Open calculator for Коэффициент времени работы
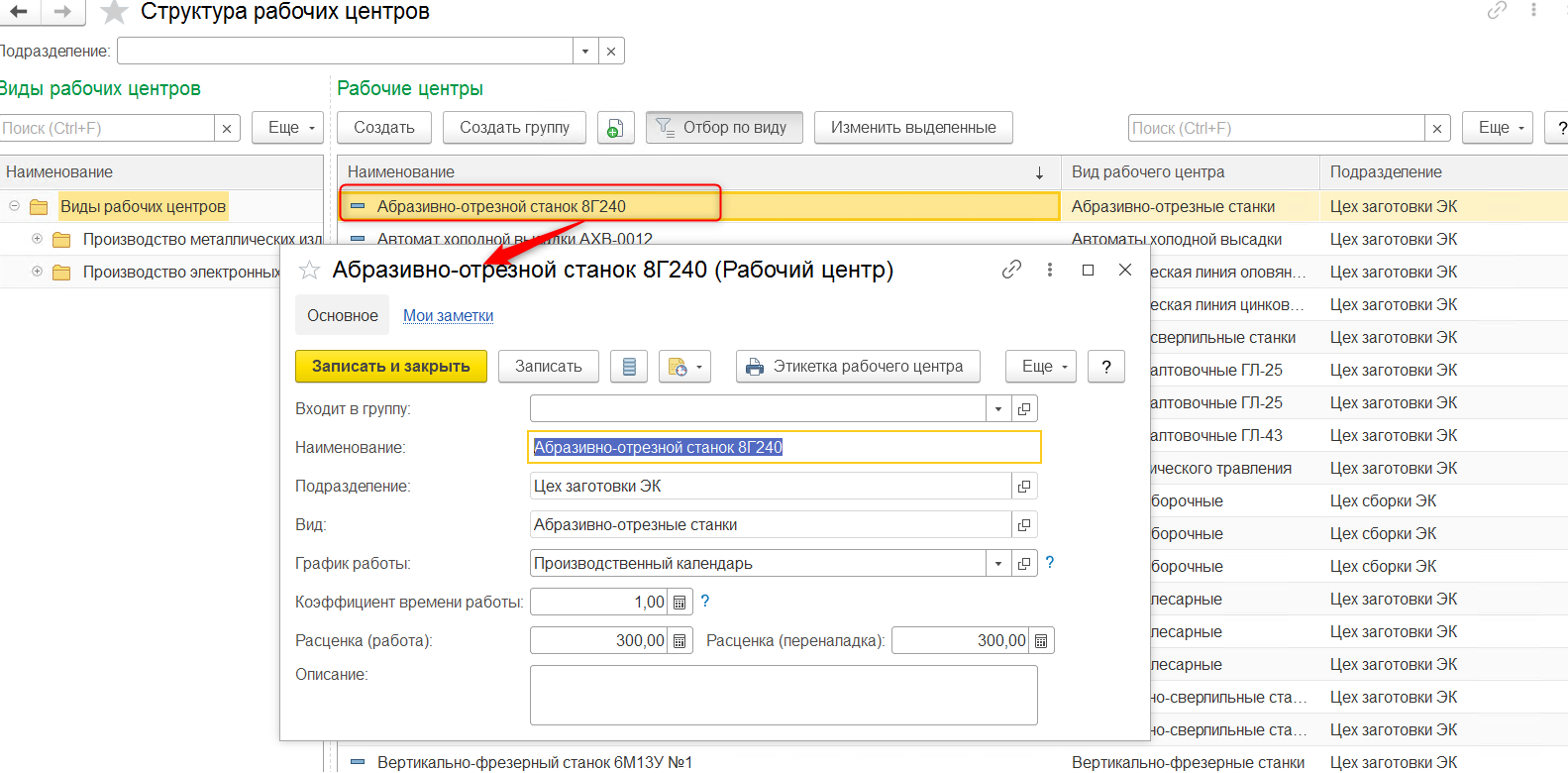The height and width of the screenshot is (773, 1568). 679,603
